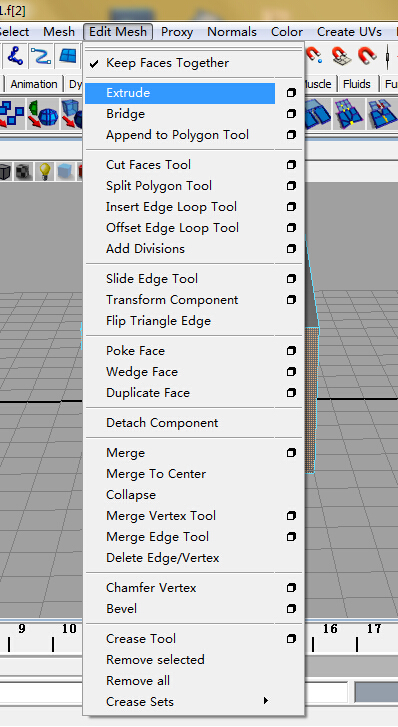Click frame 10 on the time slider
Viewport: 398px width, 727px height.
pyautogui.click(x=69, y=629)
